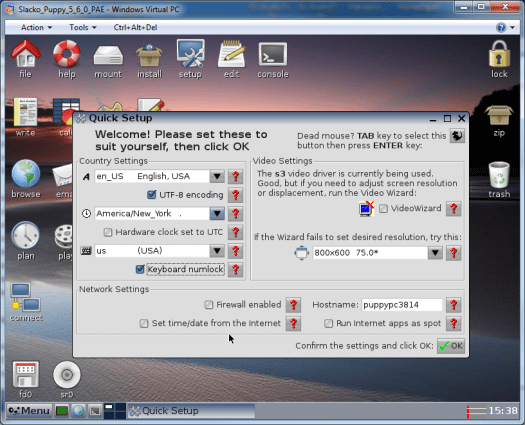
Task: Maximize the Quick Setup window
Action: 447,118
